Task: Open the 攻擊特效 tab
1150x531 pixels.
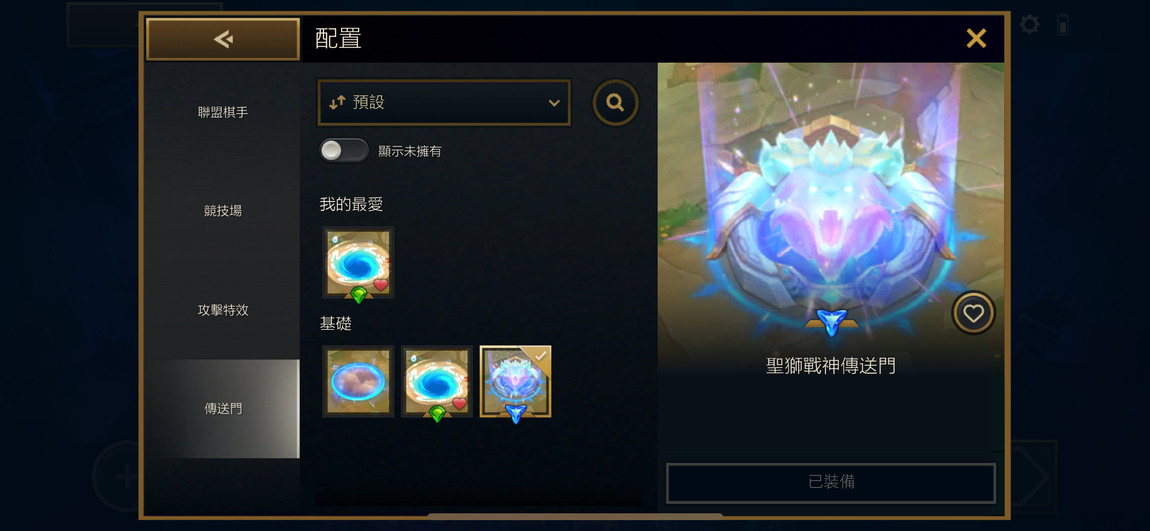Action: click(223, 310)
